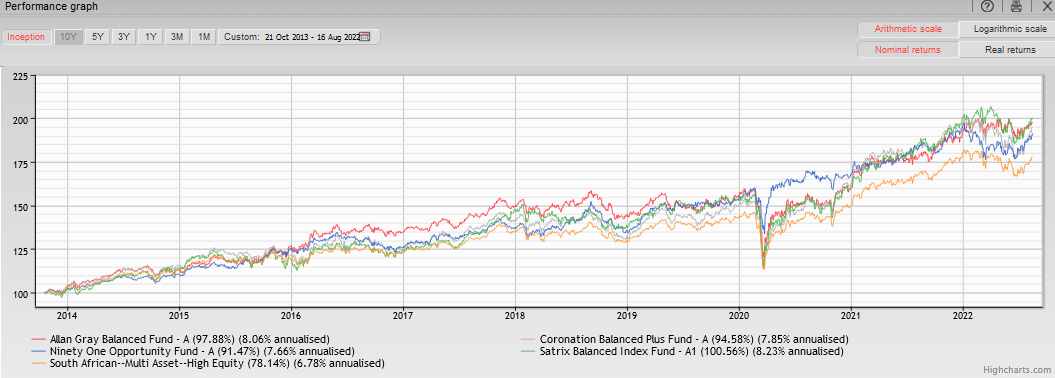
Task: Switch the range to 3Y
Action: [124, 37]
